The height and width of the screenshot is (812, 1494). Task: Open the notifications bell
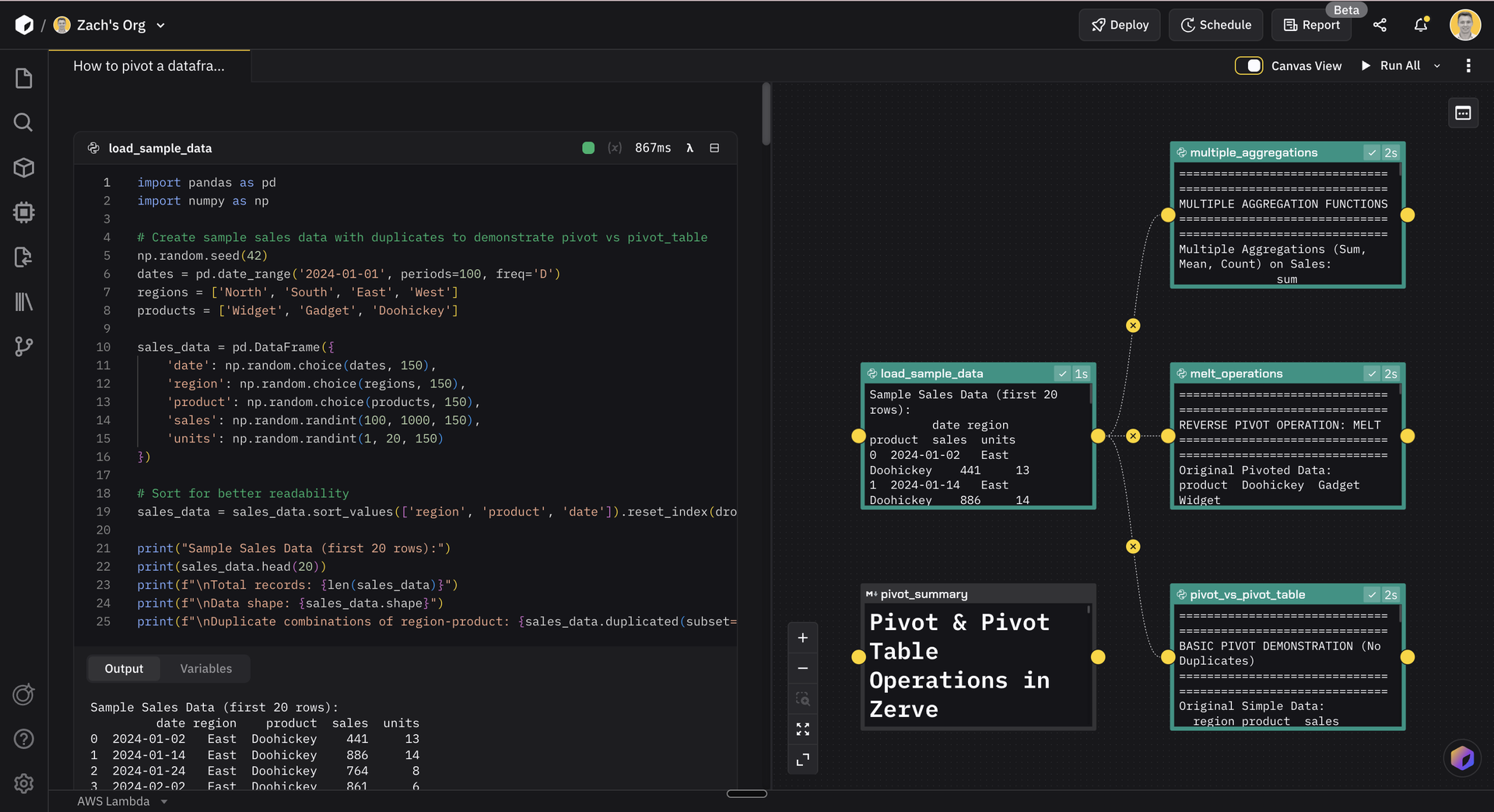pyautogui.click(x=1421, y=25)
